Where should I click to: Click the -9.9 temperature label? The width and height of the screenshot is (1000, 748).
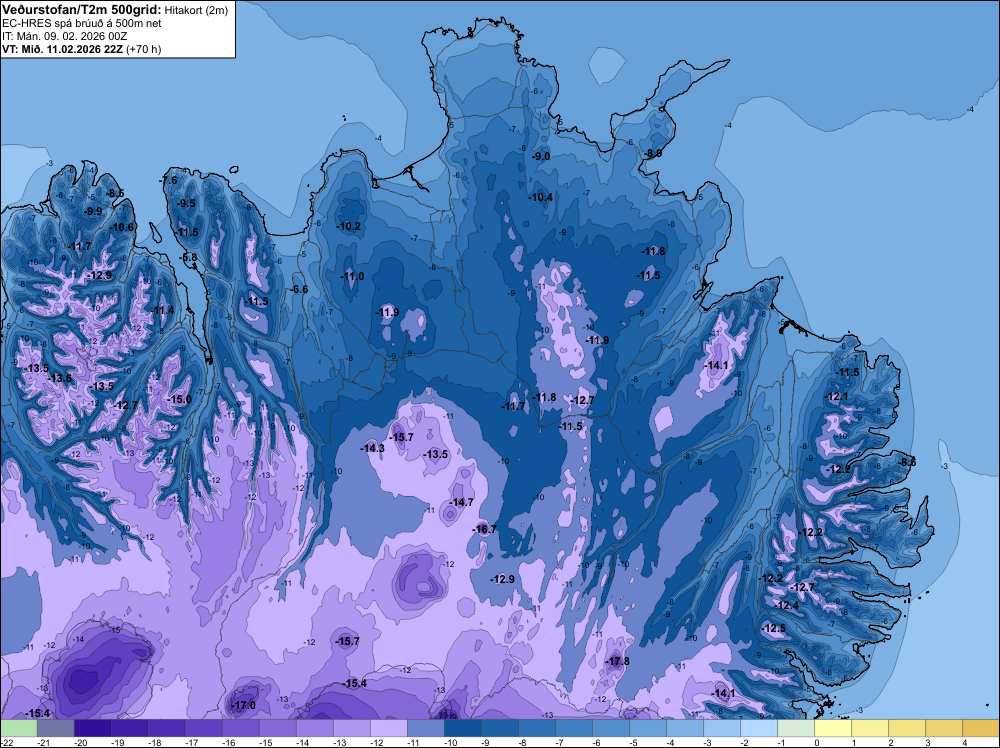[94, 211]
